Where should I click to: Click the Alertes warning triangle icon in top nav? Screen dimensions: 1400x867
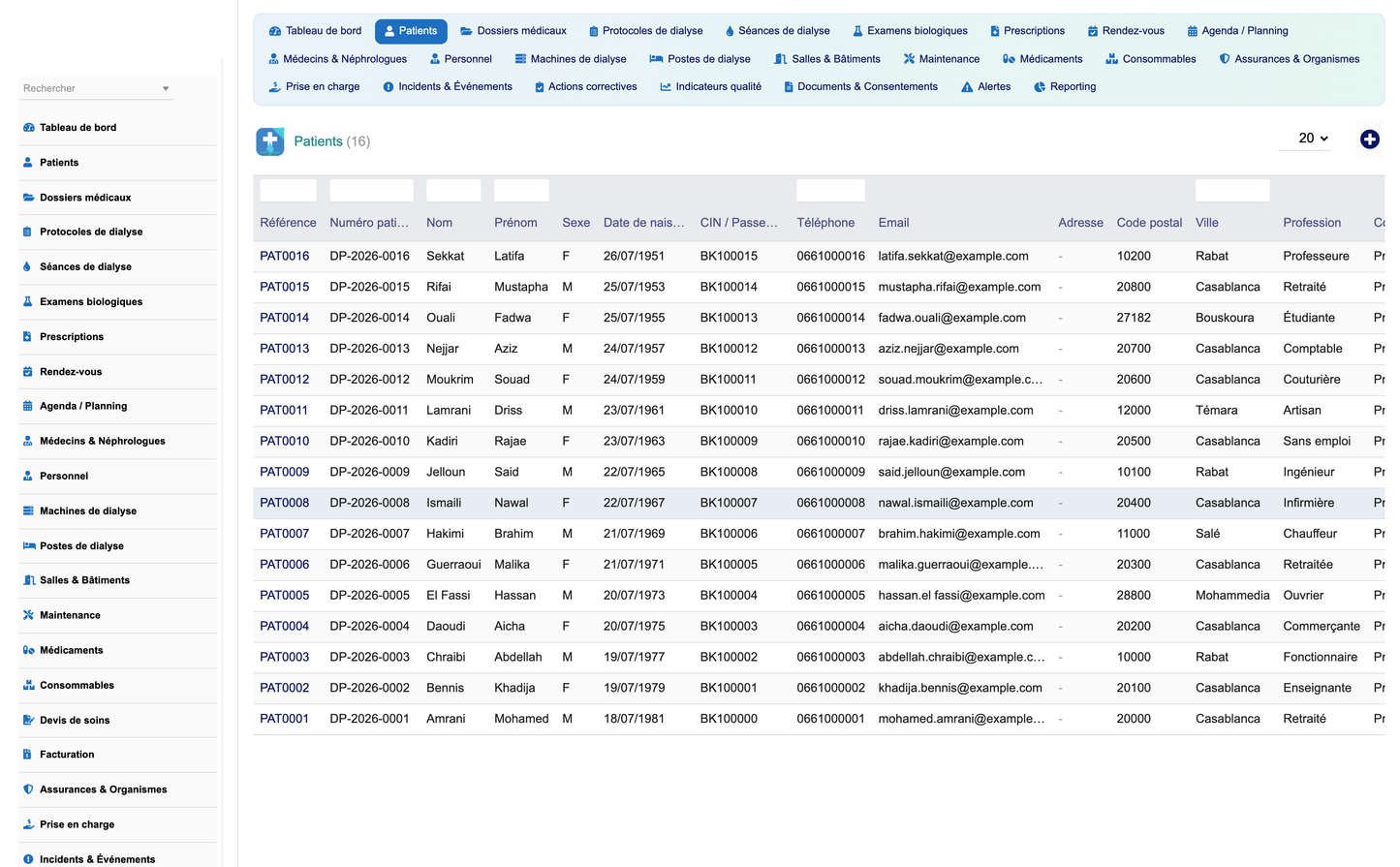coord(967,87)
